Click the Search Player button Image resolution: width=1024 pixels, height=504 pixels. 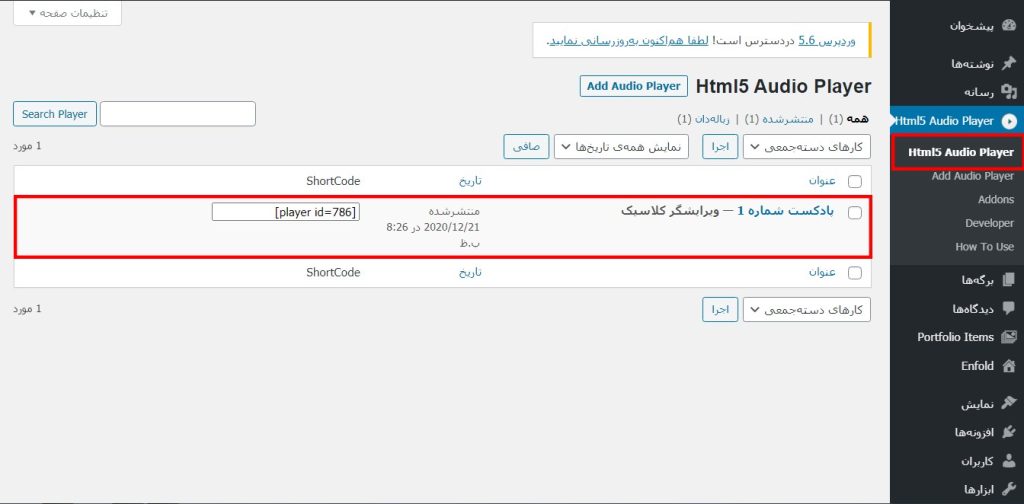(55, 114)
